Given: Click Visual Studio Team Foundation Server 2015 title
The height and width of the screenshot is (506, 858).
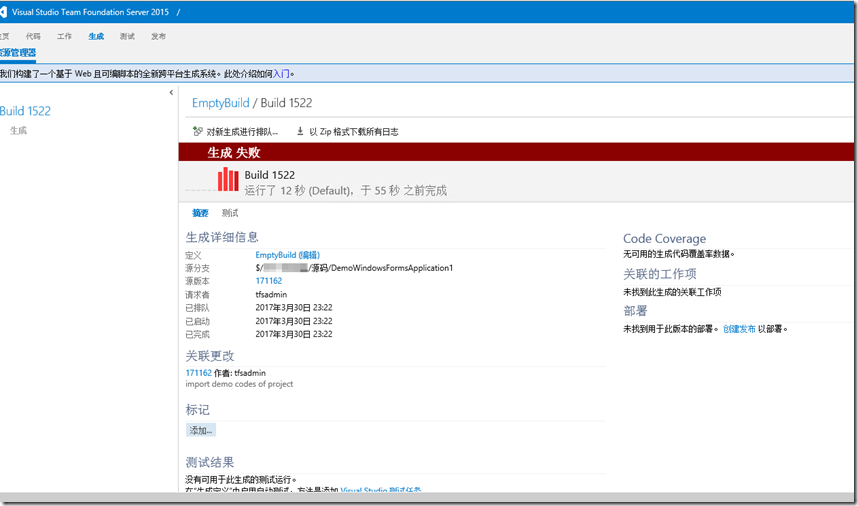Looking at the screenshot, I should coord(90,12).
